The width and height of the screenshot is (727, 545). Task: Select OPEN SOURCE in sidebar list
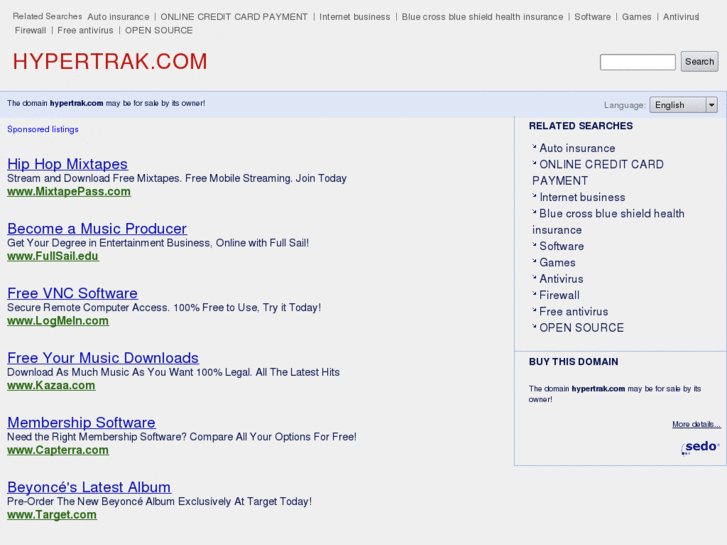click(581, 328)
